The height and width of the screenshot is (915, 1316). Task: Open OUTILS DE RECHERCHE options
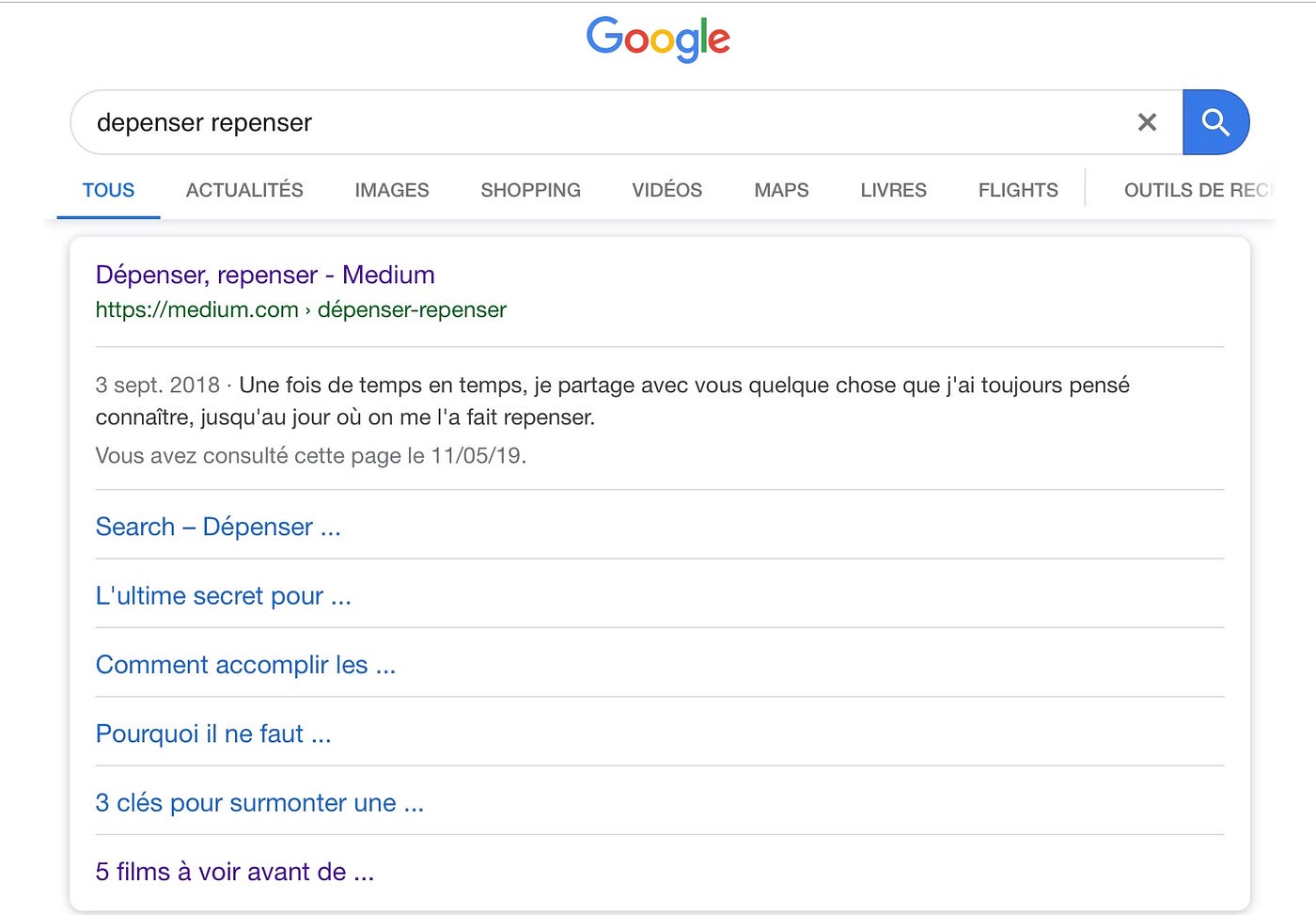click(1198, 190)
